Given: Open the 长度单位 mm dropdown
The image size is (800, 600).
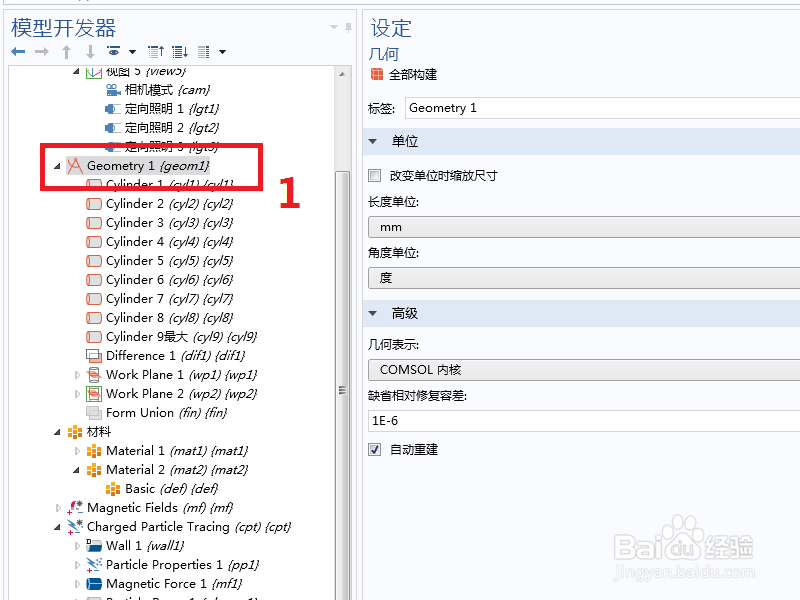Looking at the screenshot, I should tap(600, 227).
